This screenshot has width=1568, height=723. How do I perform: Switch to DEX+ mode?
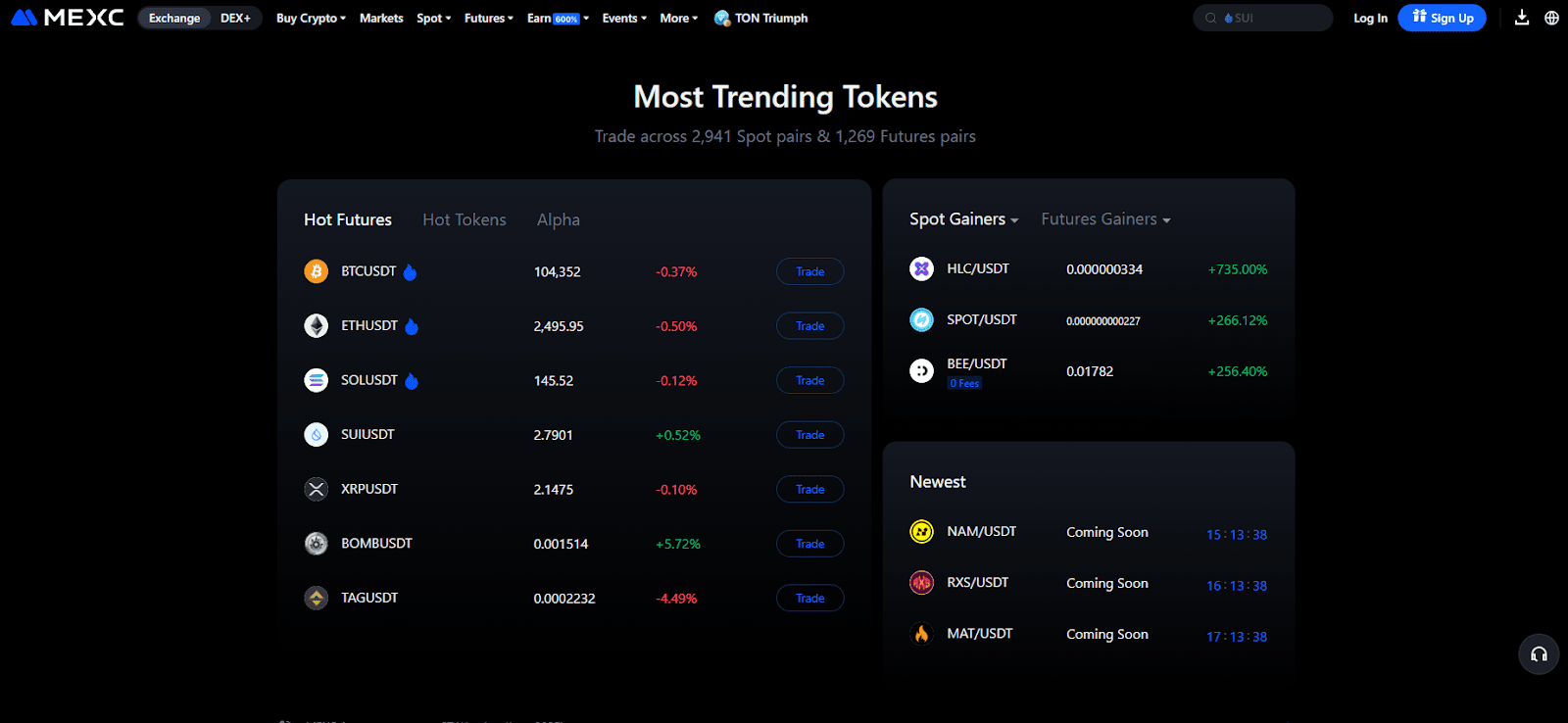[x=235, y=18]
